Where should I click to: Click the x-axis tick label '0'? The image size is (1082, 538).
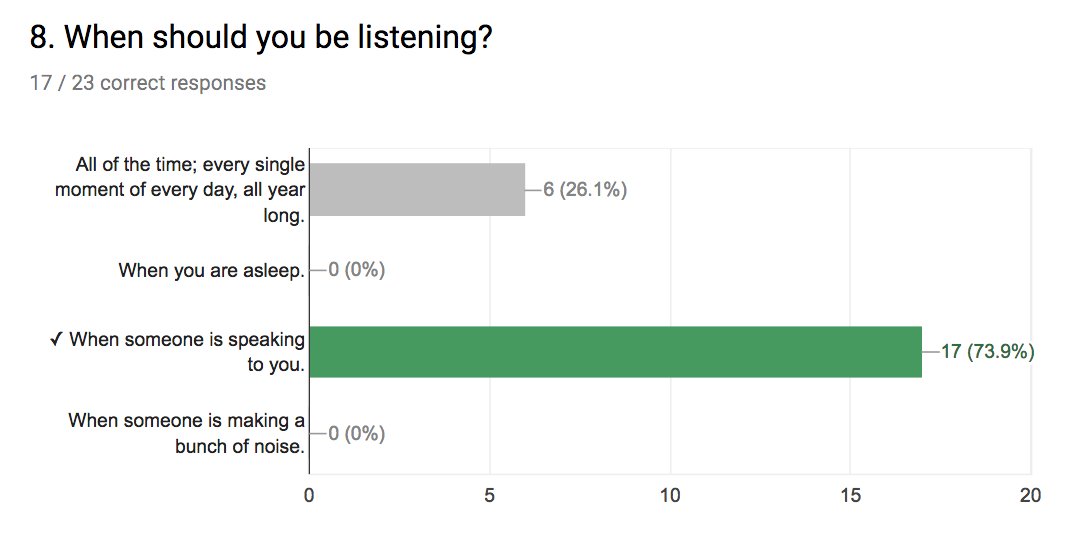pyautogui.click(x=309, y=495)
